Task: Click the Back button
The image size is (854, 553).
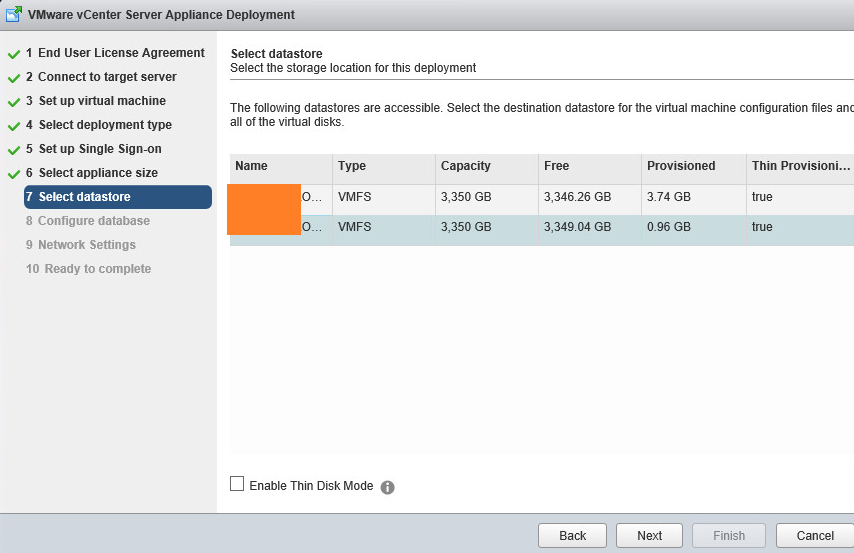Action: 572,536
